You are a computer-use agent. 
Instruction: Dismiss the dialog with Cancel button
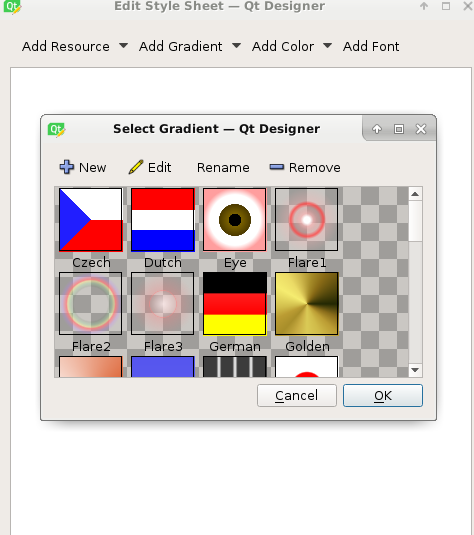click(x=297, y=395)
